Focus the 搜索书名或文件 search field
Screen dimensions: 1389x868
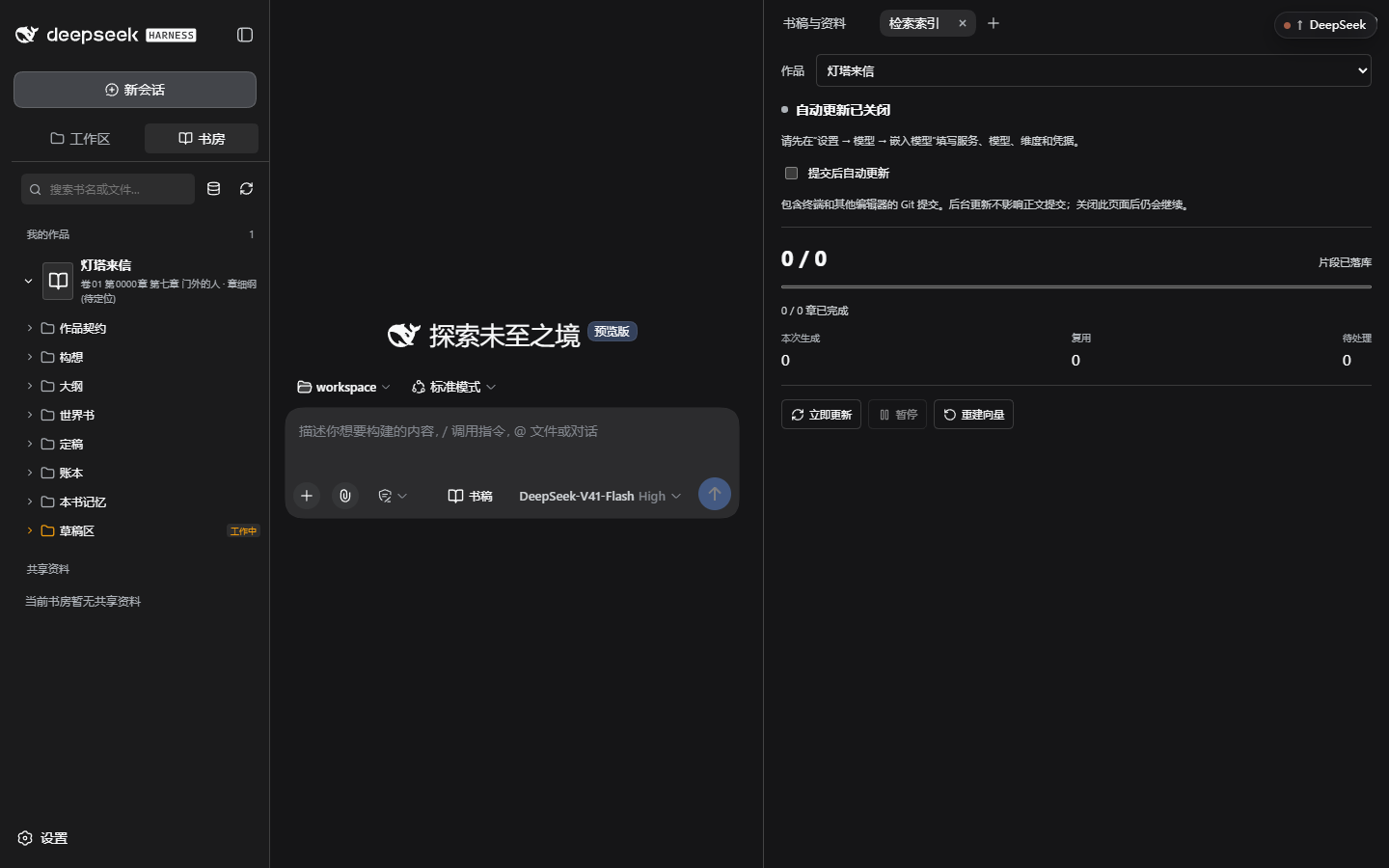click(x=108, y=189)
